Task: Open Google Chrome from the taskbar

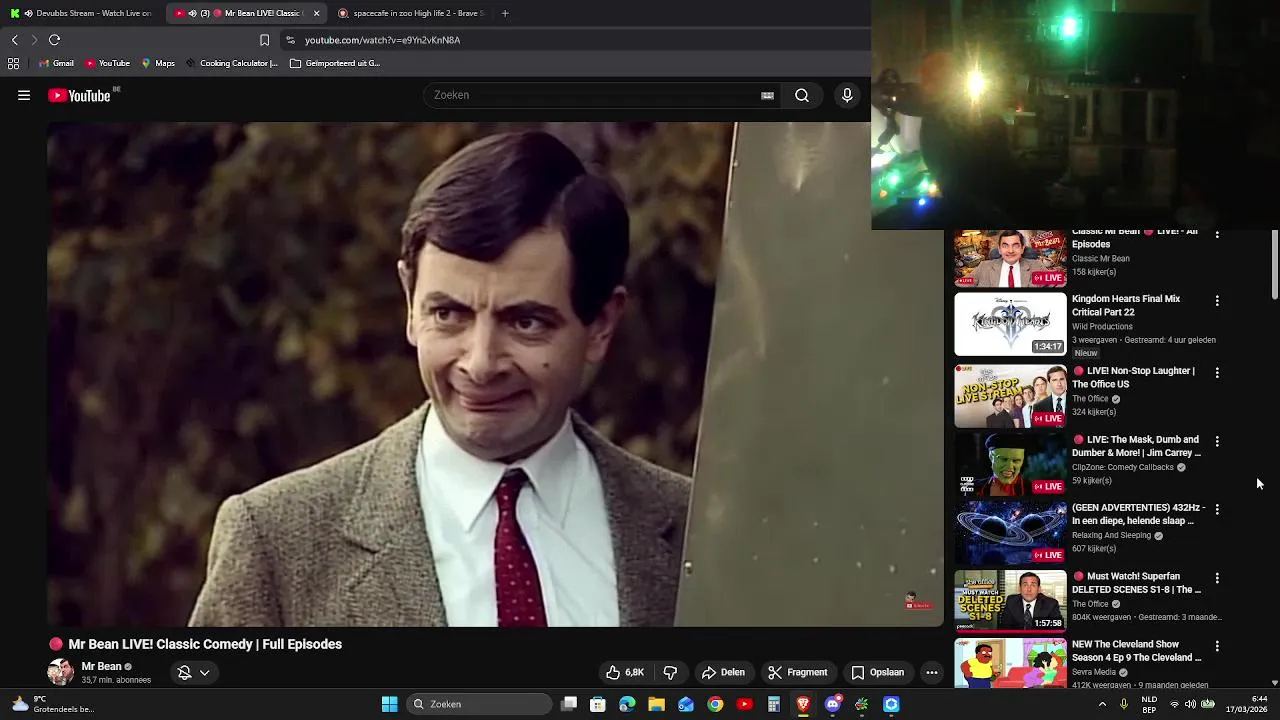Action: (x=715, y=704)
